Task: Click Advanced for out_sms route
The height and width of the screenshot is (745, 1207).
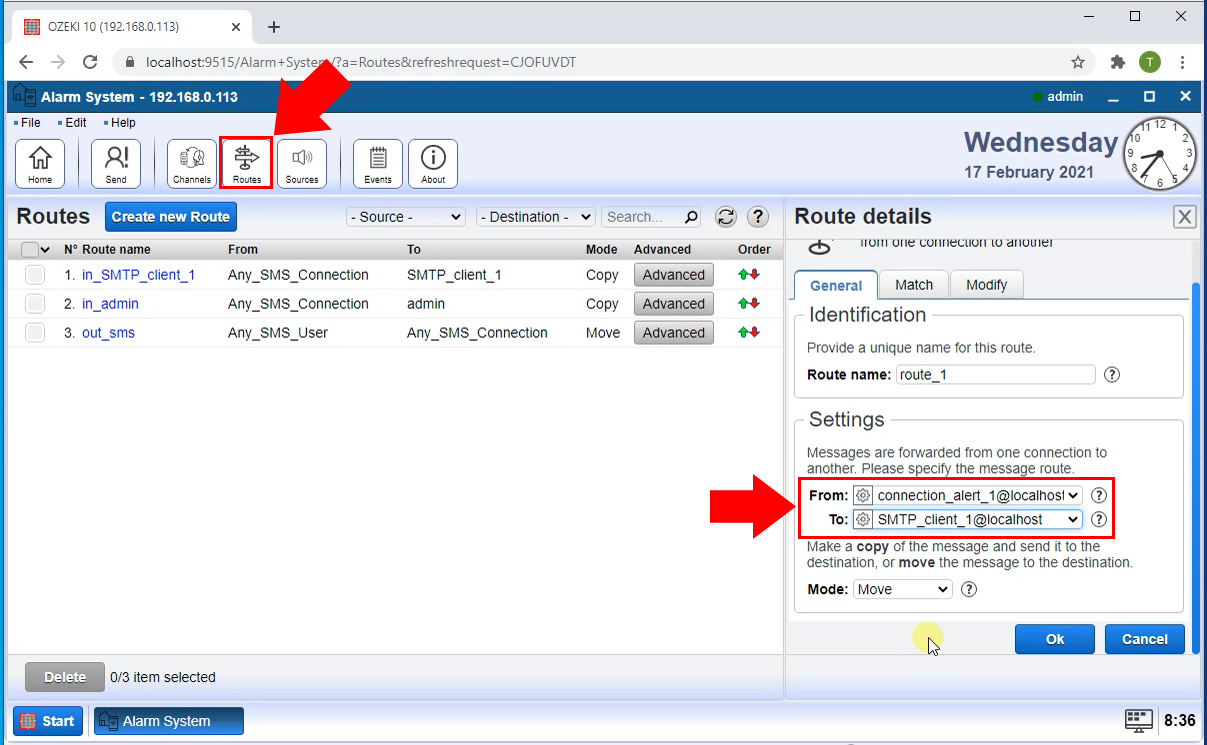Action: [x=674, y=333]
